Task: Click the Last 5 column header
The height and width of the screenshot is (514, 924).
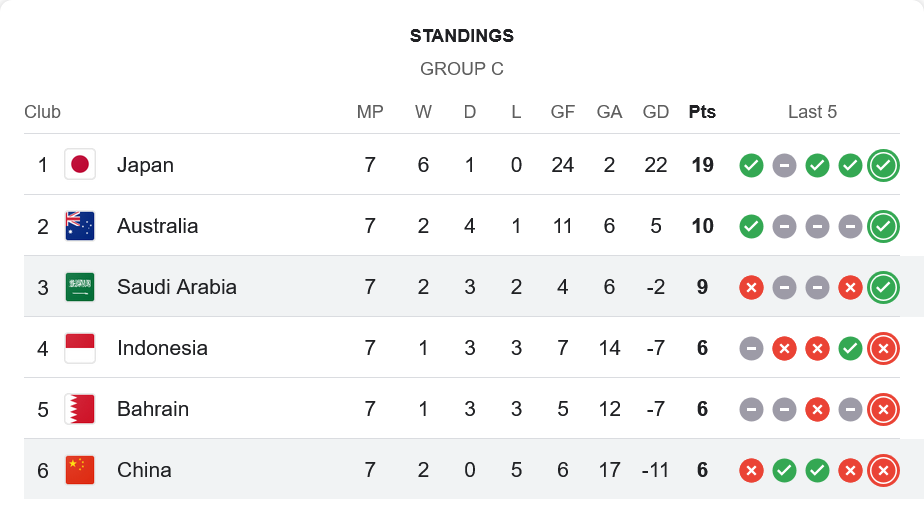Action: [x=812, y=112]
